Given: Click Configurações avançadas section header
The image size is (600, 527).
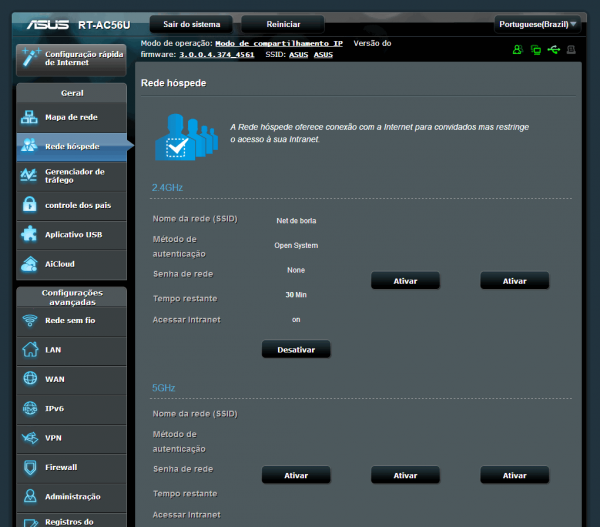Looking at the screenshot, I should 72,297.
